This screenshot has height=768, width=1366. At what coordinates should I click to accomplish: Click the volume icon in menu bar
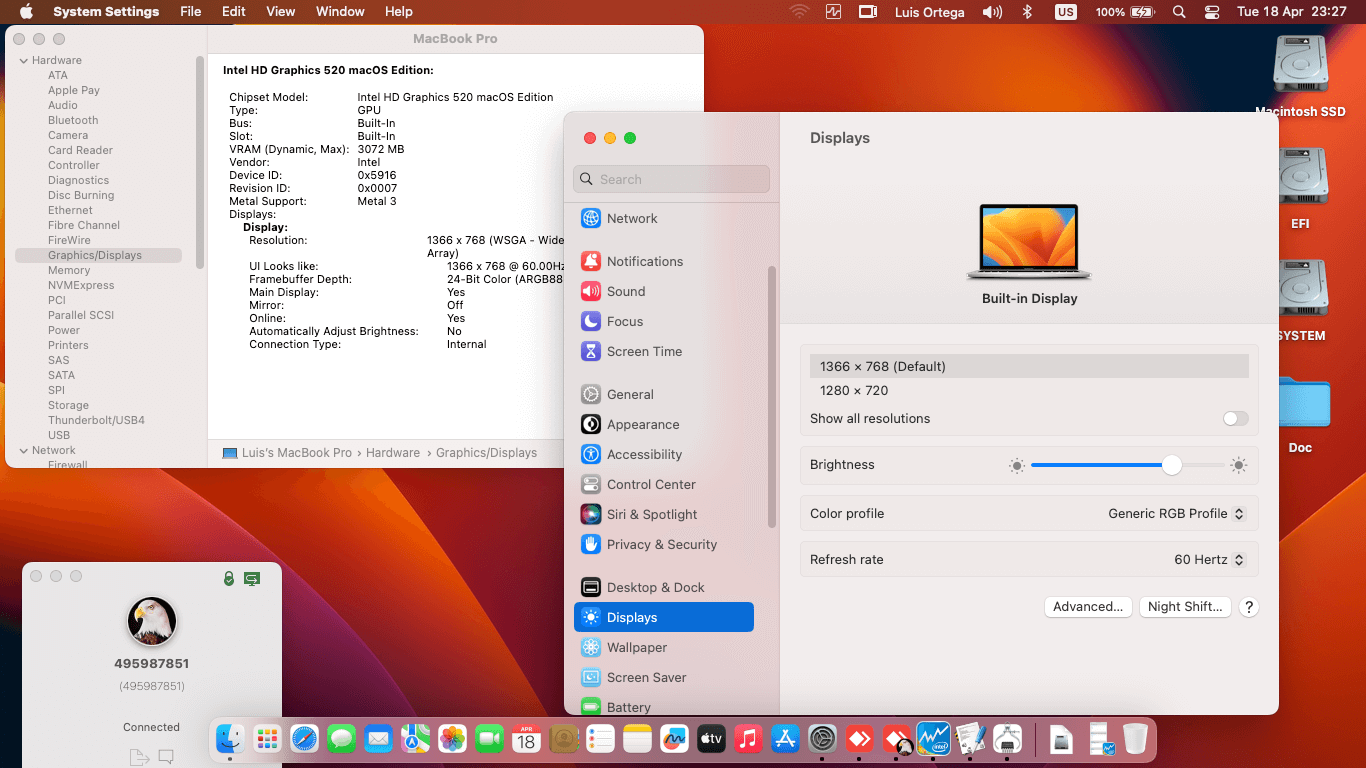[x=992, y=12]
